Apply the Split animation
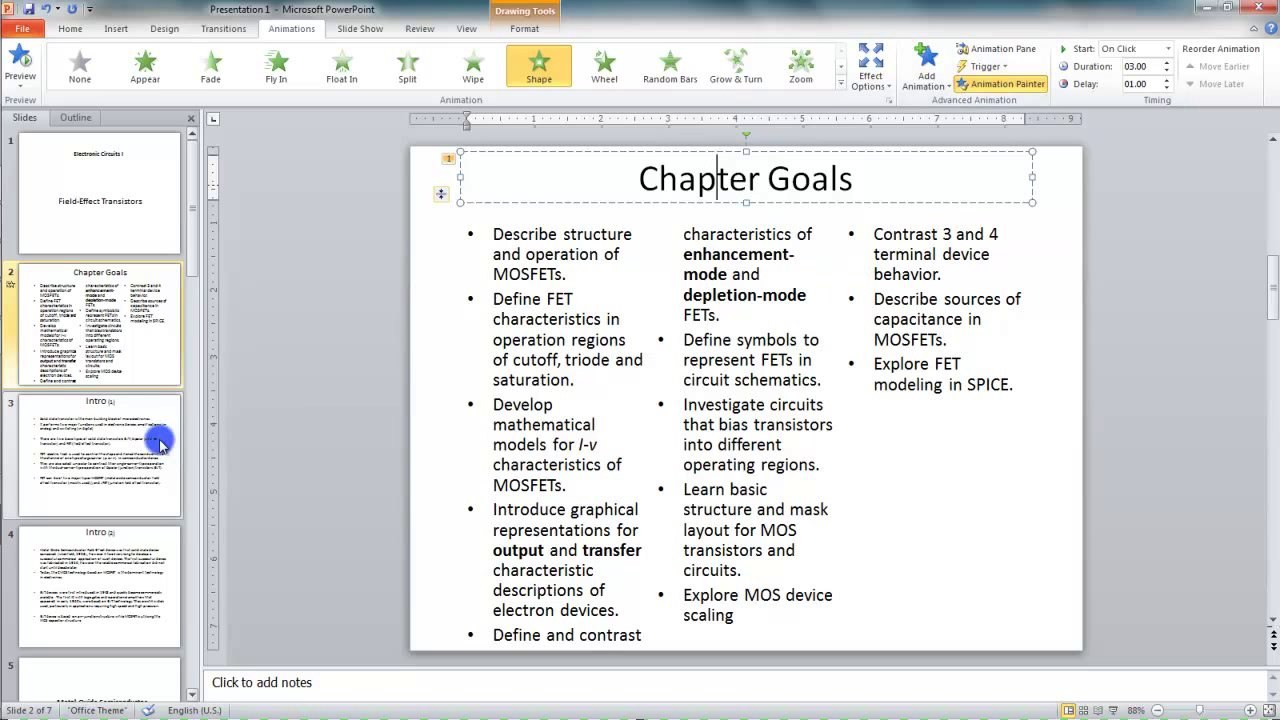Image resolution: width=1280 pixels, height=720 pixels. pos(407,66)
